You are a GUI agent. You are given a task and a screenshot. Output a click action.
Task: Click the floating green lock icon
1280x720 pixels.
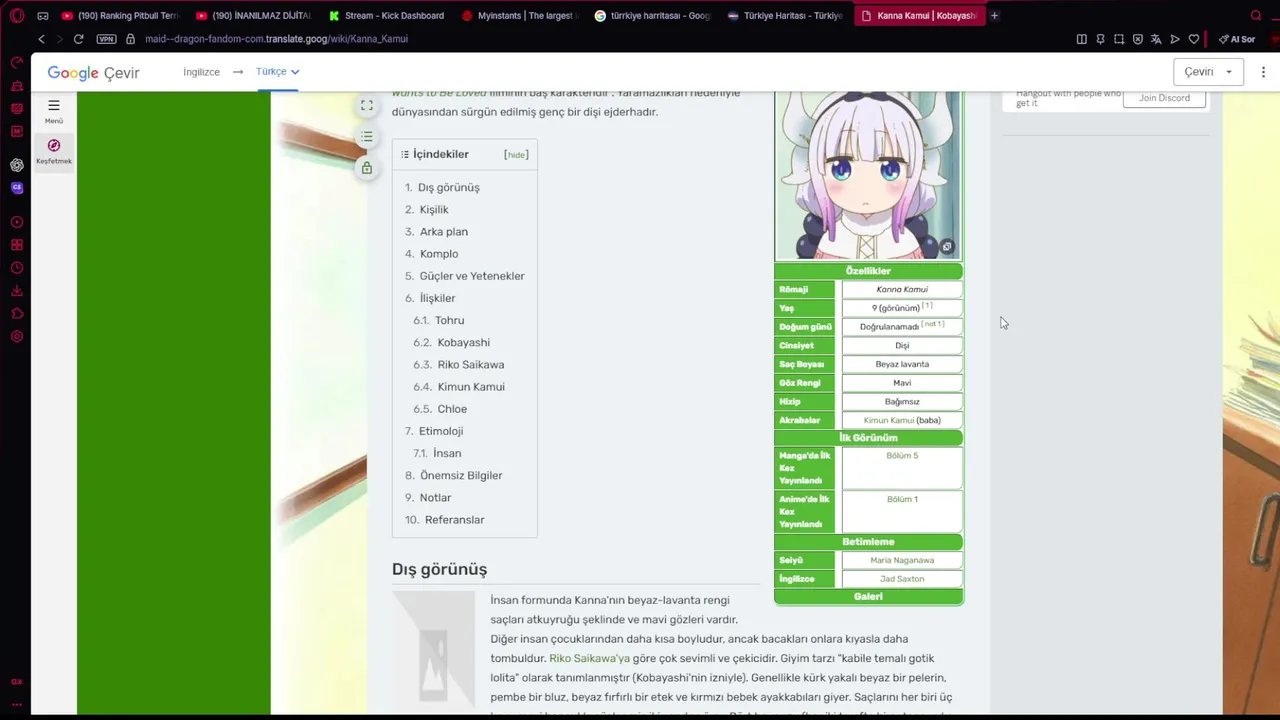click(x=367, y=168)
